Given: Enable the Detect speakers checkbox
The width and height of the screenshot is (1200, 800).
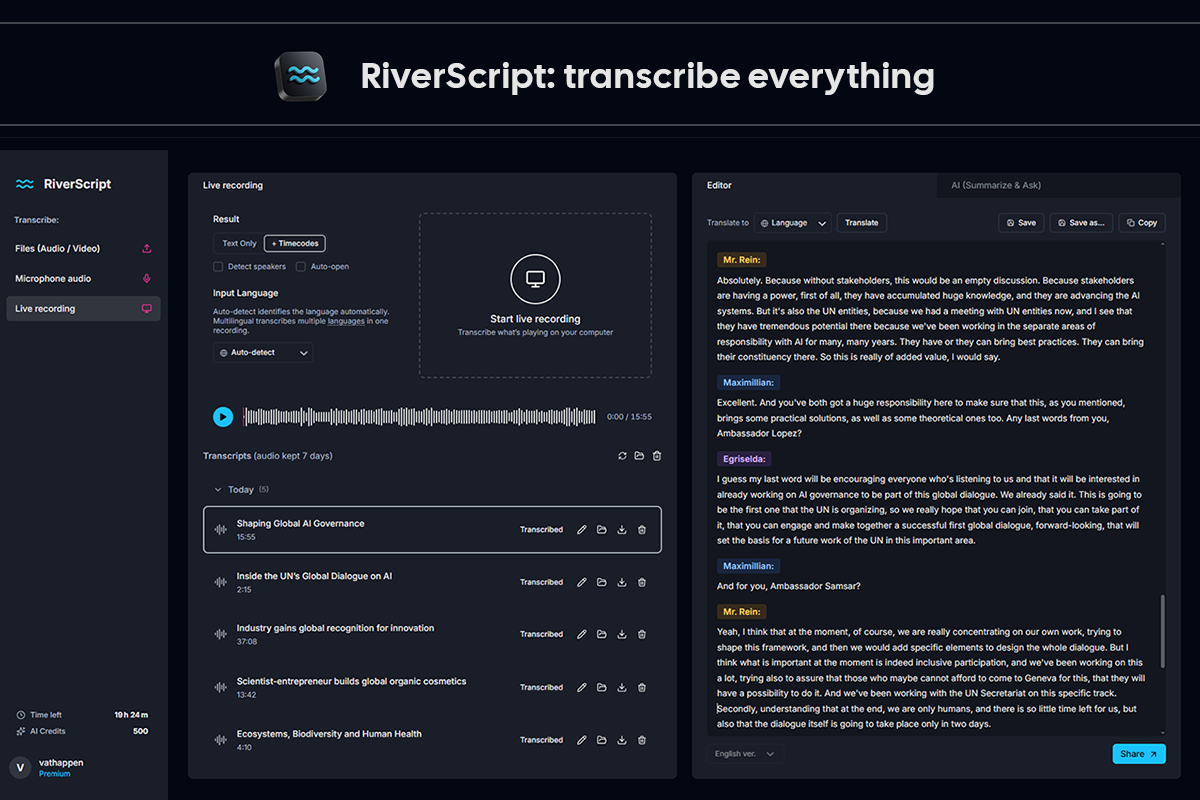Looking at the screenshot, I should coord(218,267).
